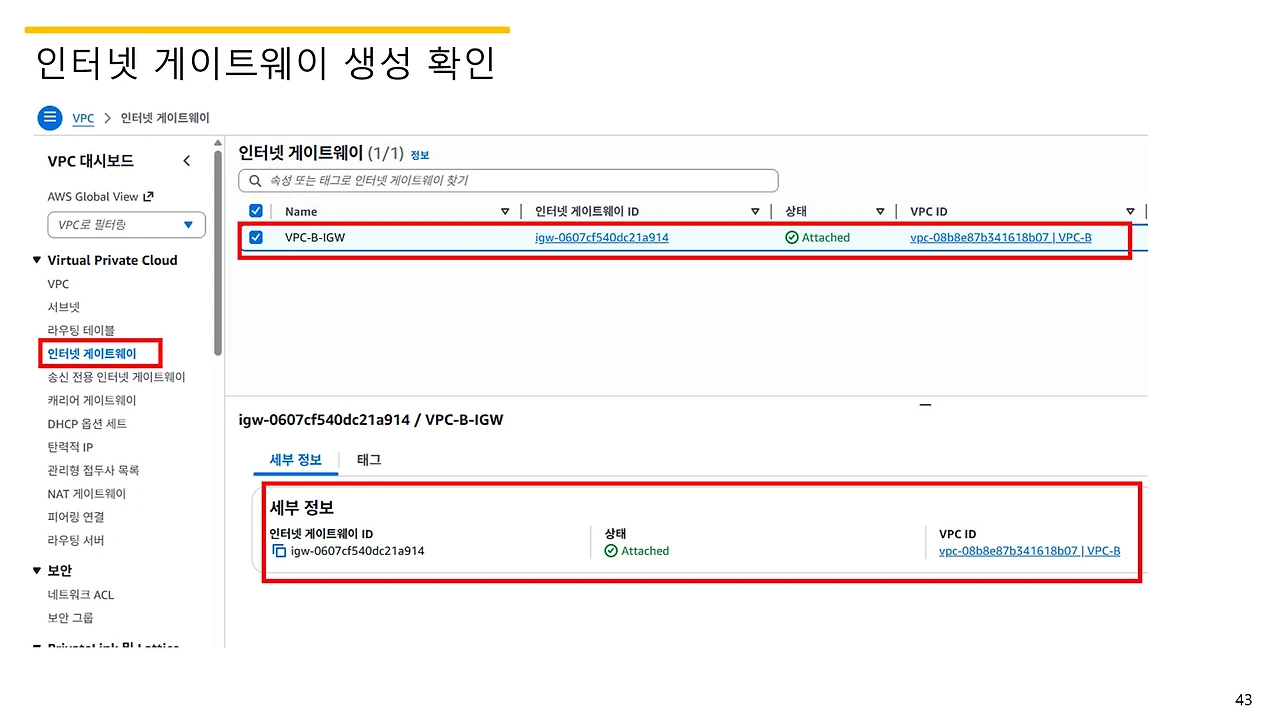Open 송신 전용 인터넷 게이트웨이
The image size is (1280, 720).
[x=116, y=377]
